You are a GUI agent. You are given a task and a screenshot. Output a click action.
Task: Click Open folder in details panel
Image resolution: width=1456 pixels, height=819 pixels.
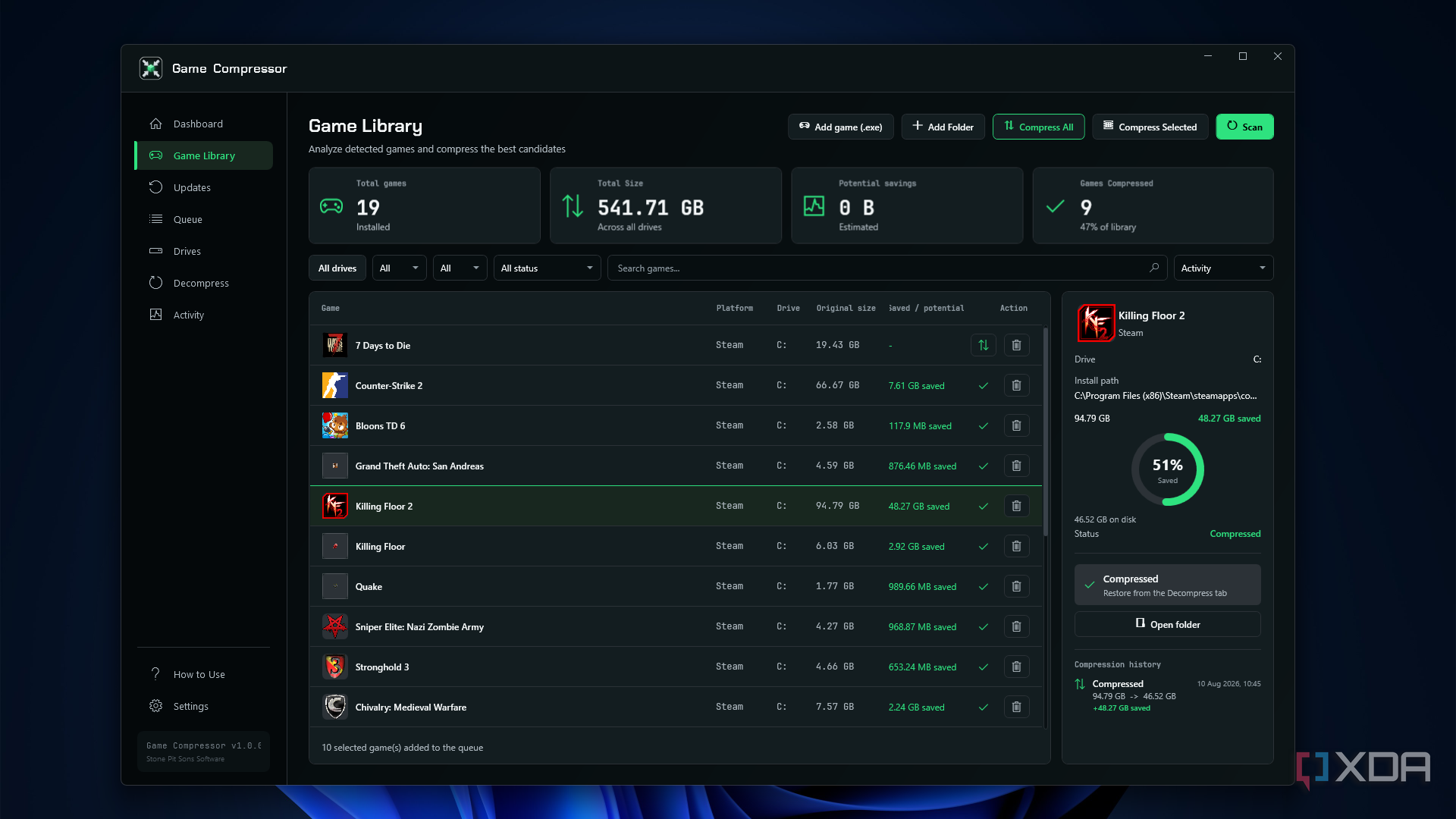tap(1167, 624)
